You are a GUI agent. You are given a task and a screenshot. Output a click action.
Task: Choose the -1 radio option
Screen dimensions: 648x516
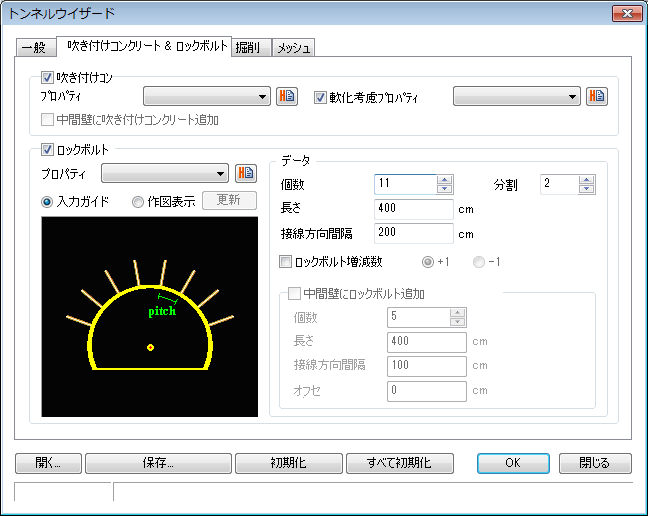[479, 262]
